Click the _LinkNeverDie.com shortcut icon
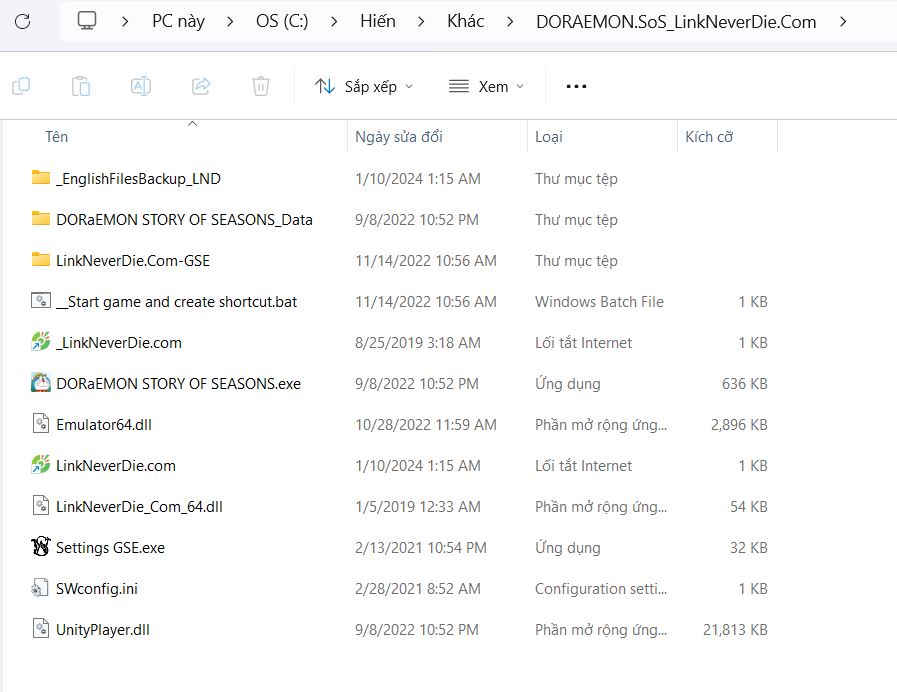Viewport: 897px width, 692px height. click(x=41, y=342)
